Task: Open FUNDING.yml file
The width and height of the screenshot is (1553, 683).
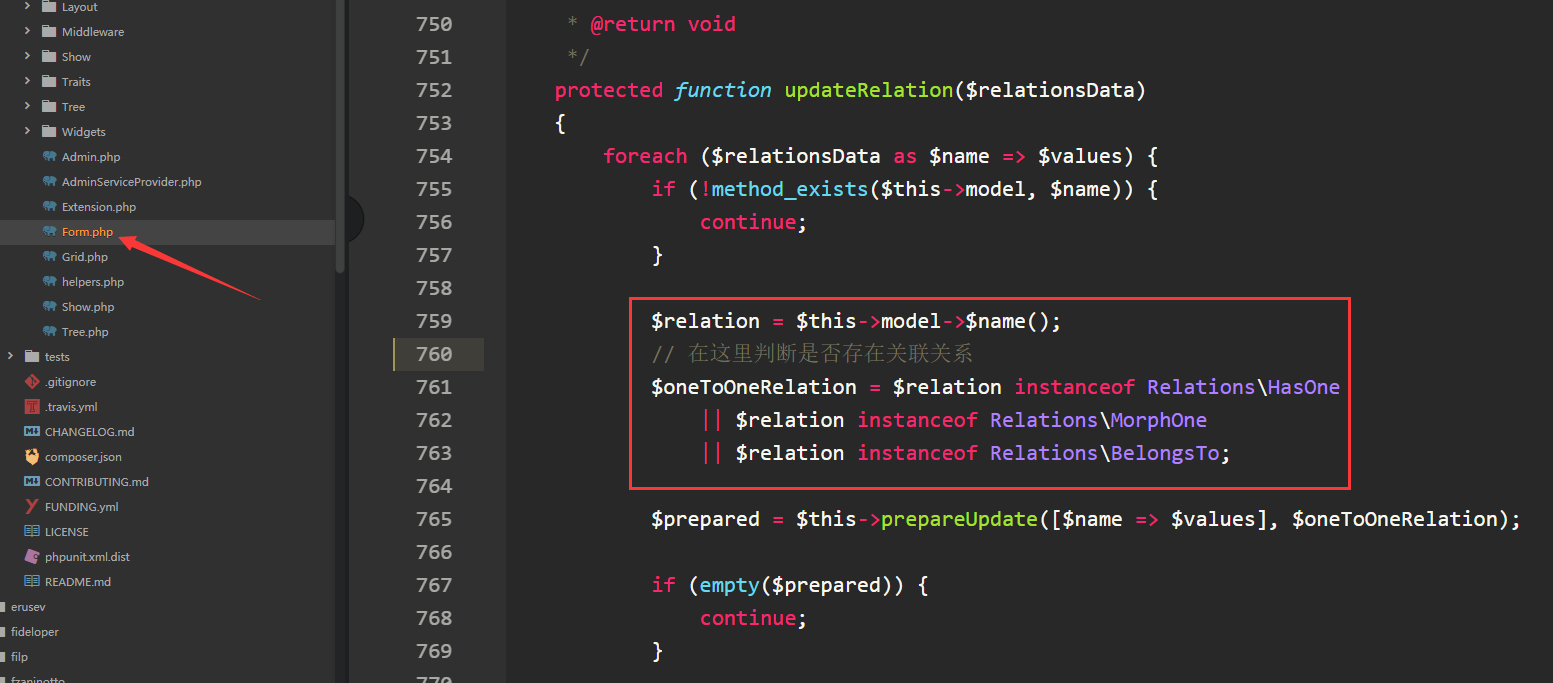Action: click(82, 507)
